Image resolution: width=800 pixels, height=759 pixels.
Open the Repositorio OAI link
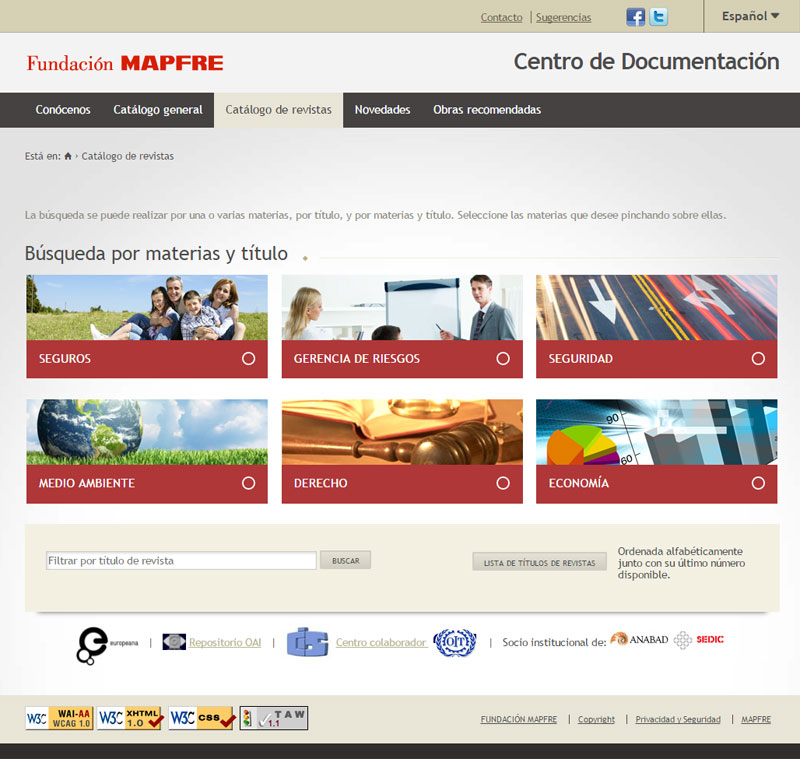pyautogui.click(x=225, y=642)
